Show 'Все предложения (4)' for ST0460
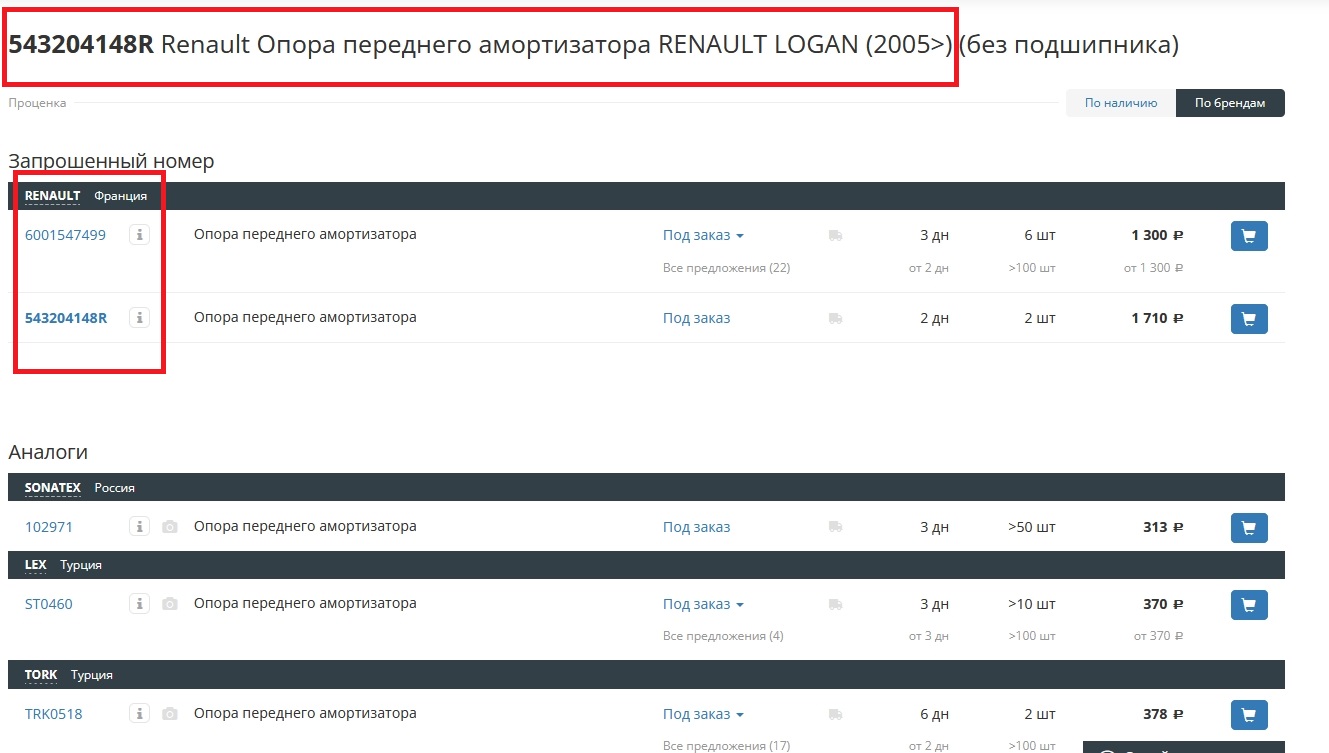The height and width of the screenshot is (753, 1329). (x=723, y=636)
